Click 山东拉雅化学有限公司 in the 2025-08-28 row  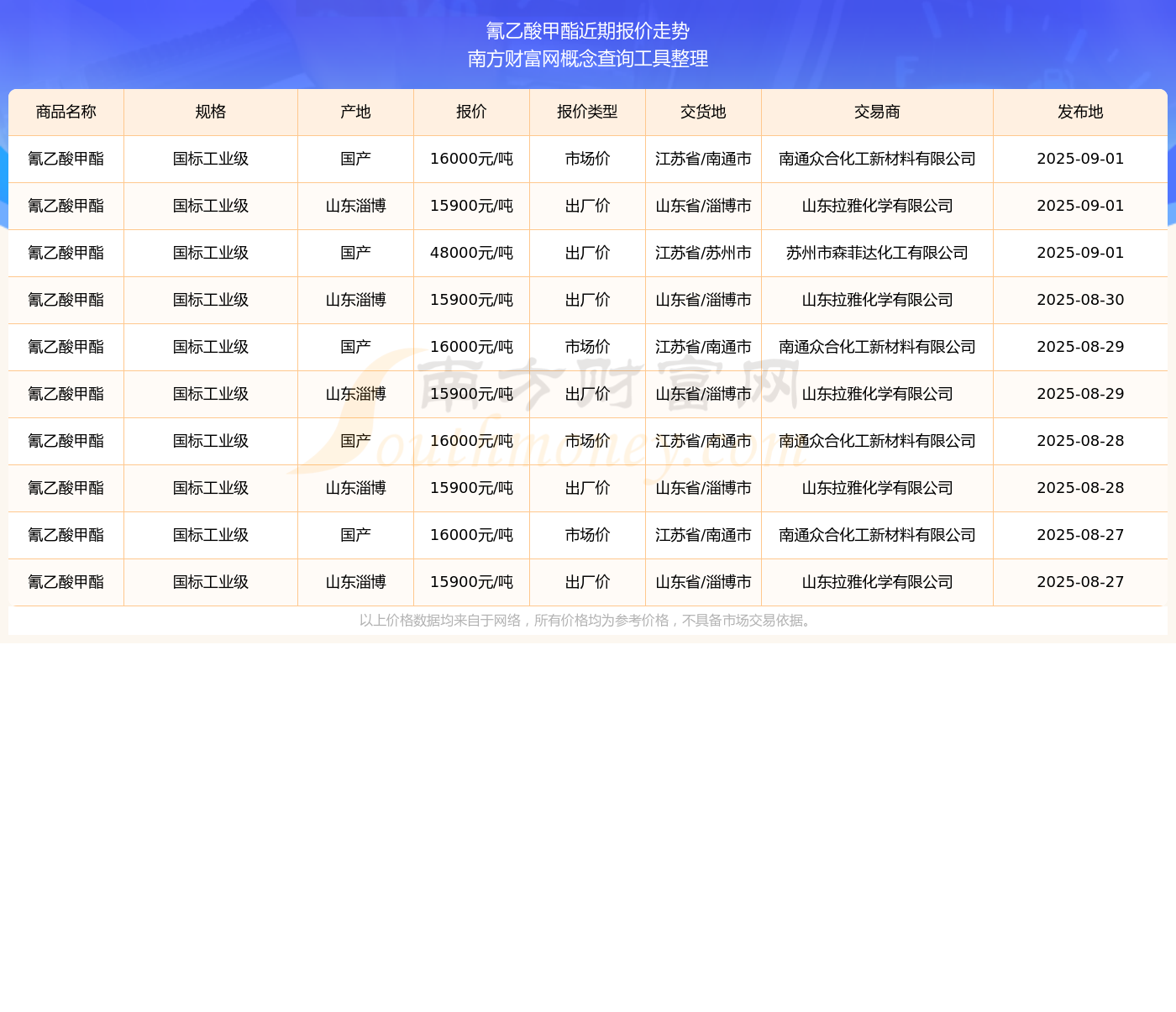(878, 488)
